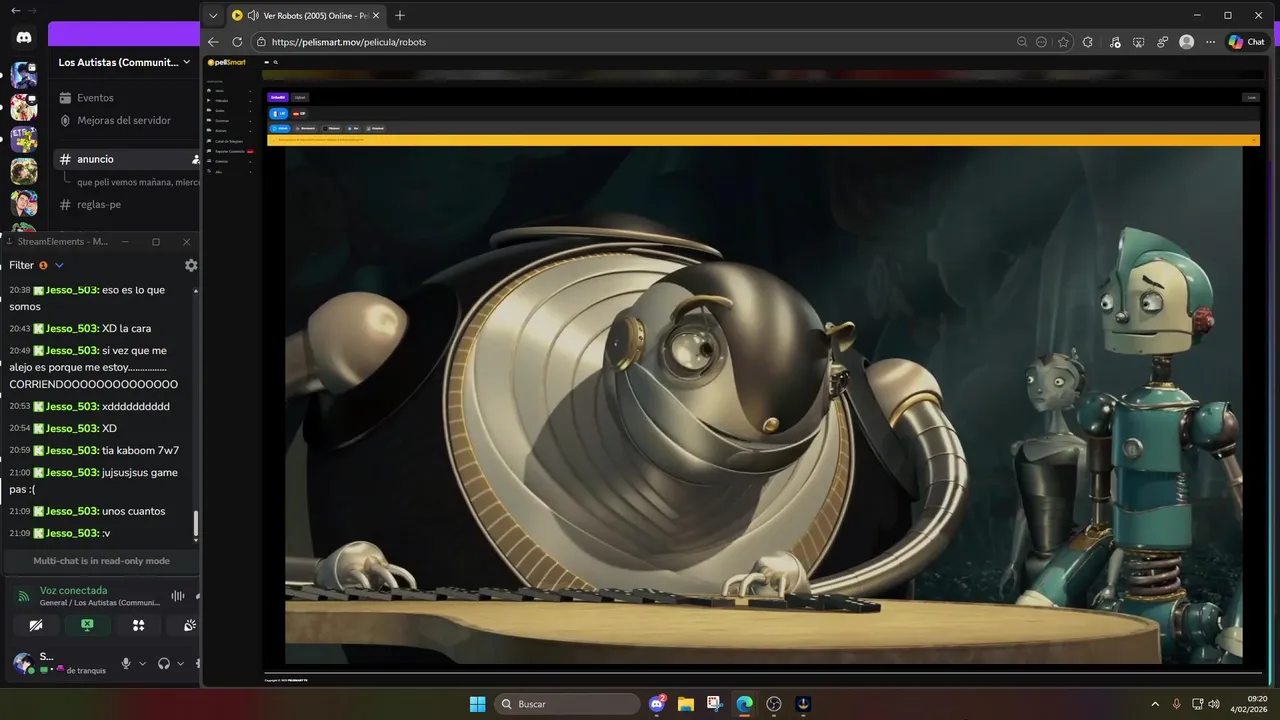1280x720 pixels.
Task: Choose the LAT audio language option
Action: [279, 113]
